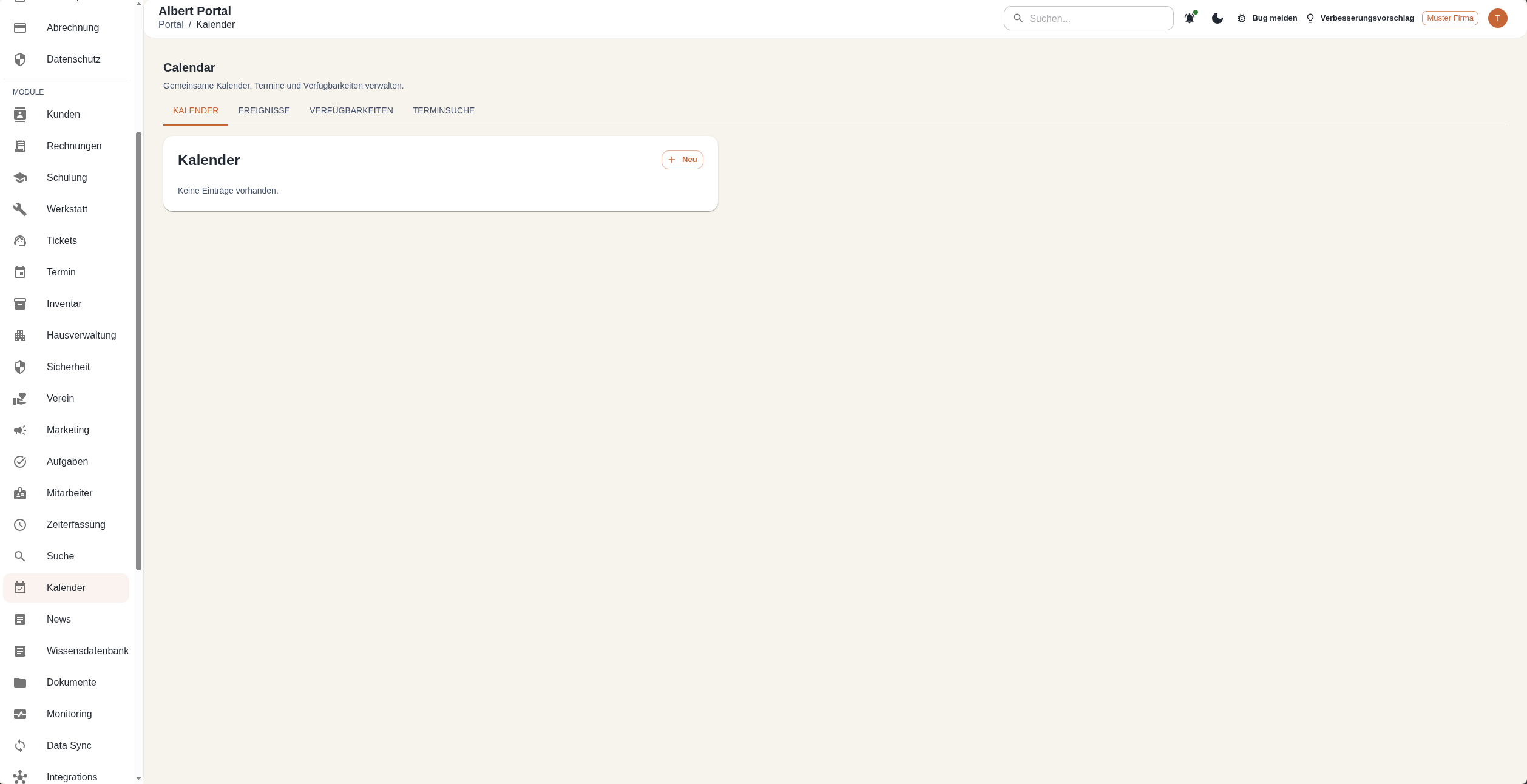Open the News article icon
1527x784 pixels.
[20, 620]
